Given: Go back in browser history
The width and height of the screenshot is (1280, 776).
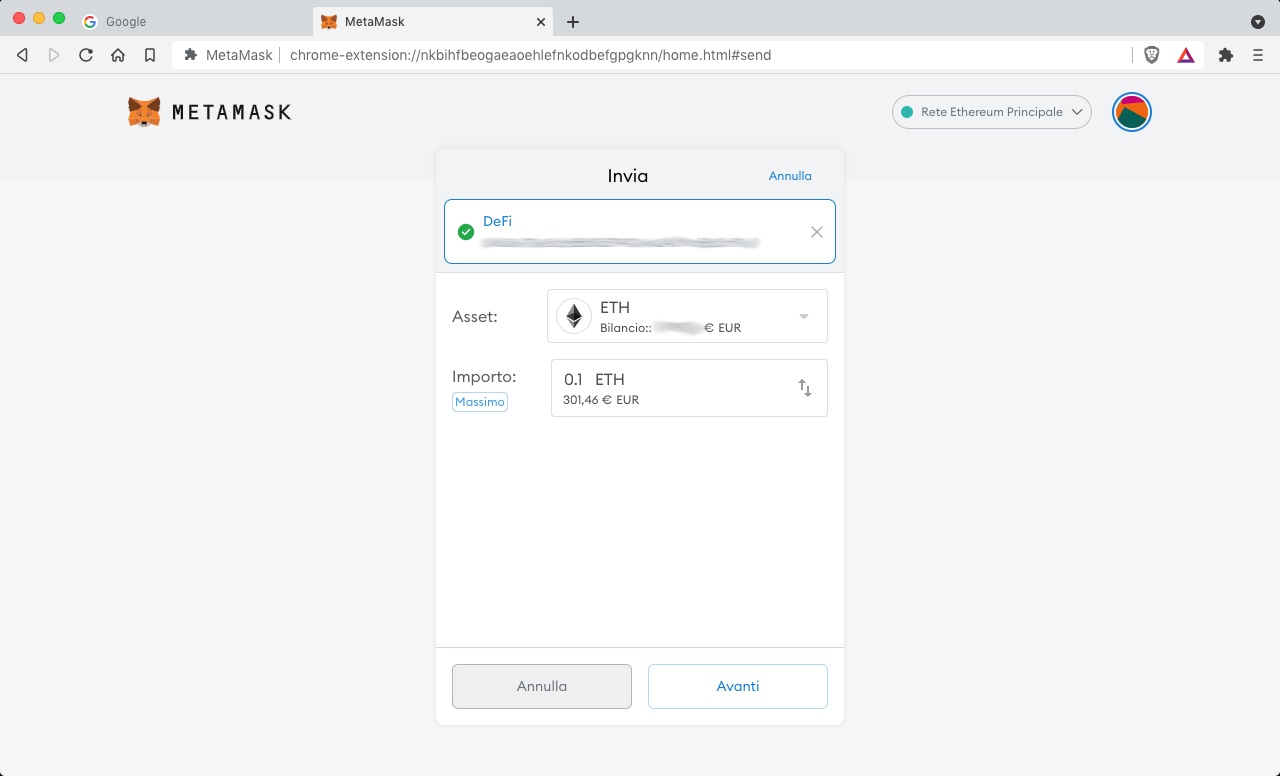Looking at the screenshot, I should pyautogui.click(x=22, y=55).
